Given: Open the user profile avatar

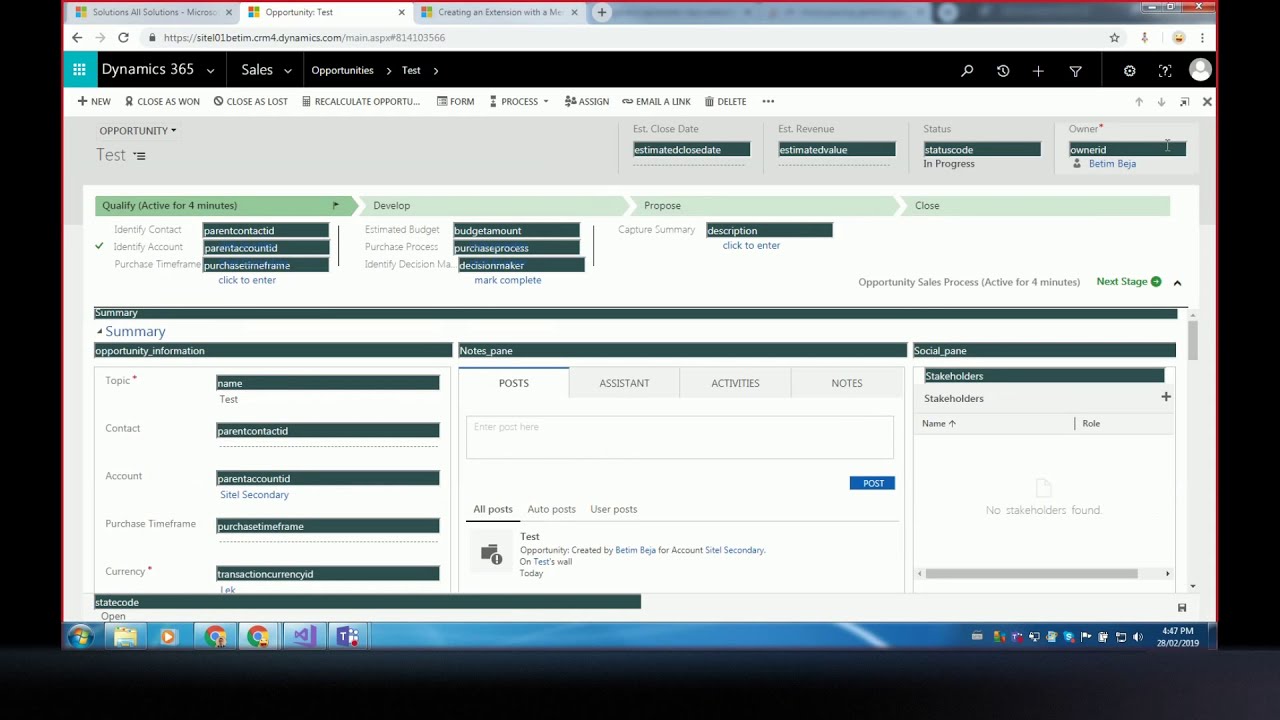Looking at the screenshot, I should pyautogui.click(x=1200, y=70).
